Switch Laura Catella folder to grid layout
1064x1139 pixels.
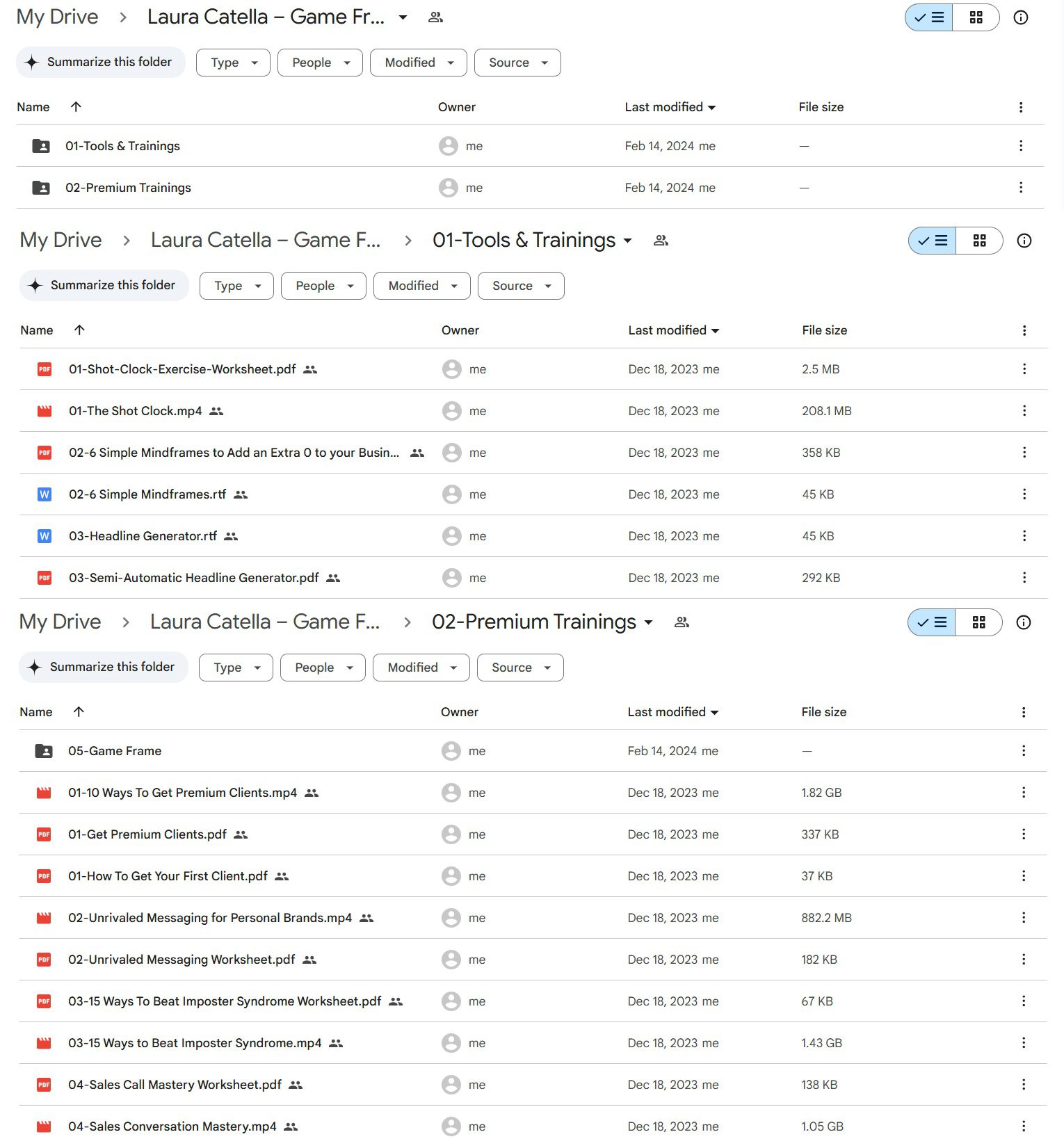pyautogui.click(x=976, y=17)
